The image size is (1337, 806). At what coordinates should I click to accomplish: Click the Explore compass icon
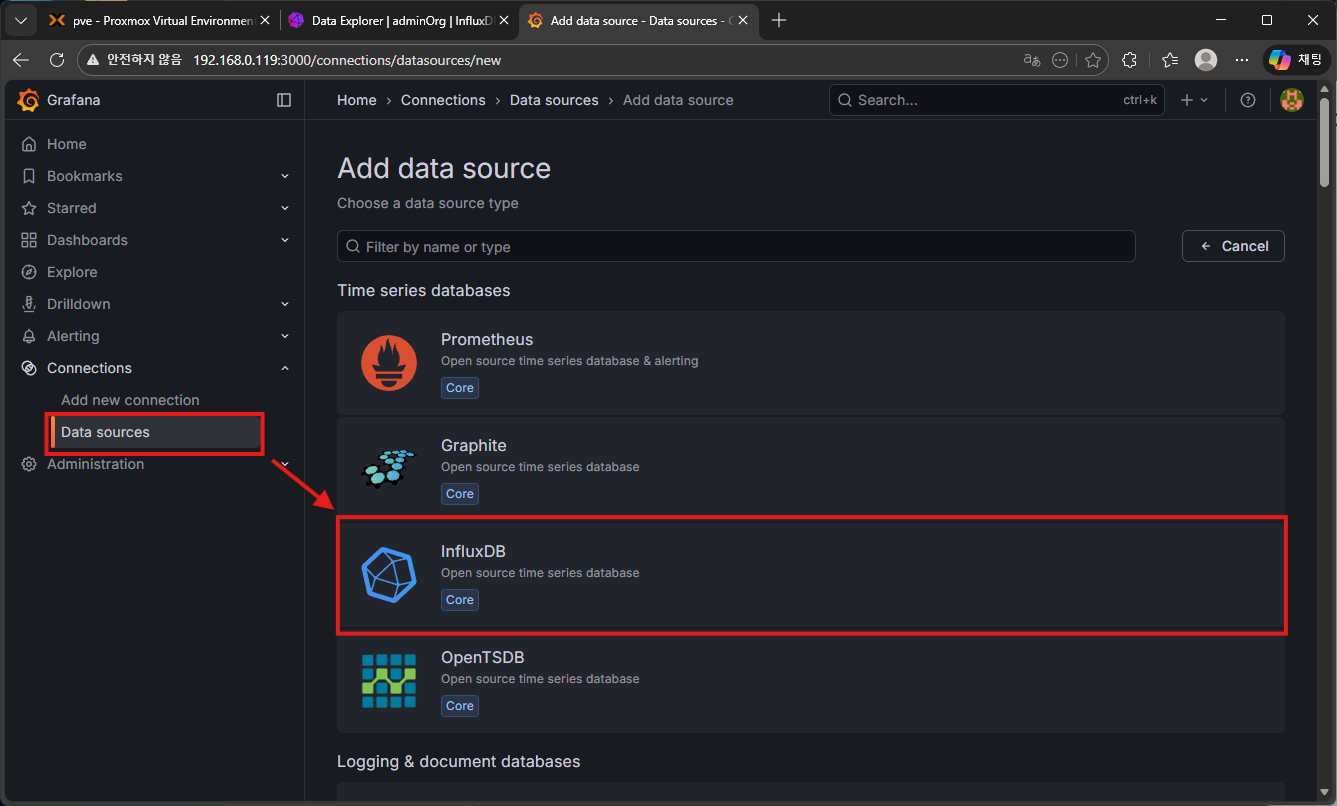click(x=29, y=272)
